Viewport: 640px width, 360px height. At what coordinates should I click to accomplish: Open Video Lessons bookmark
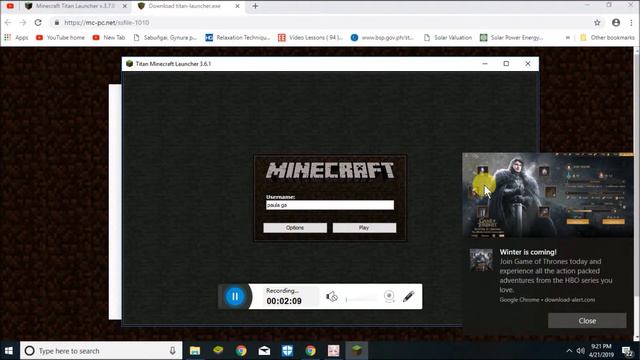click(x=311, y=38)
